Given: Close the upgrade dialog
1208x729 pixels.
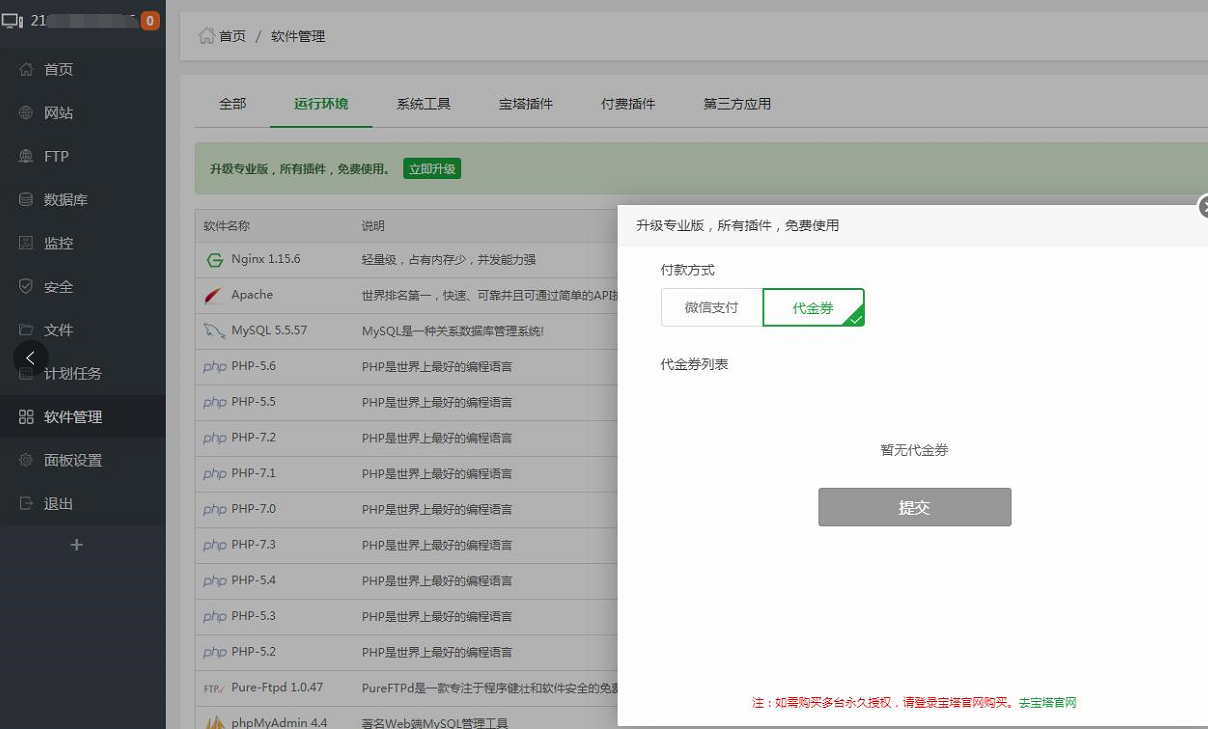Looking at the screenshot, I should click(x=1203, y=207).
